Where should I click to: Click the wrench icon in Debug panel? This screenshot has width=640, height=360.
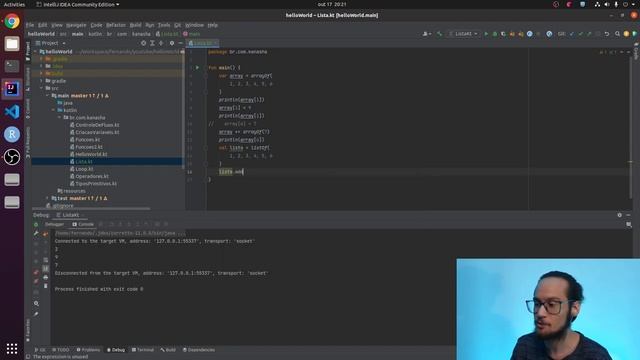[36, 233]
